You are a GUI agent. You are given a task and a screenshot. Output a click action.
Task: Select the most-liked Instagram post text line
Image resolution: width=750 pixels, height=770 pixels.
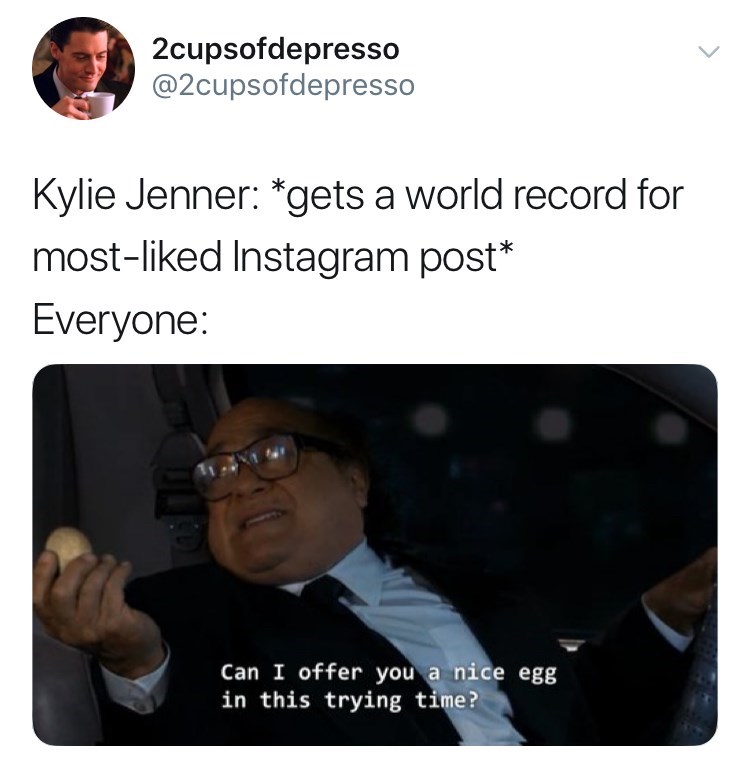point(273,258)
